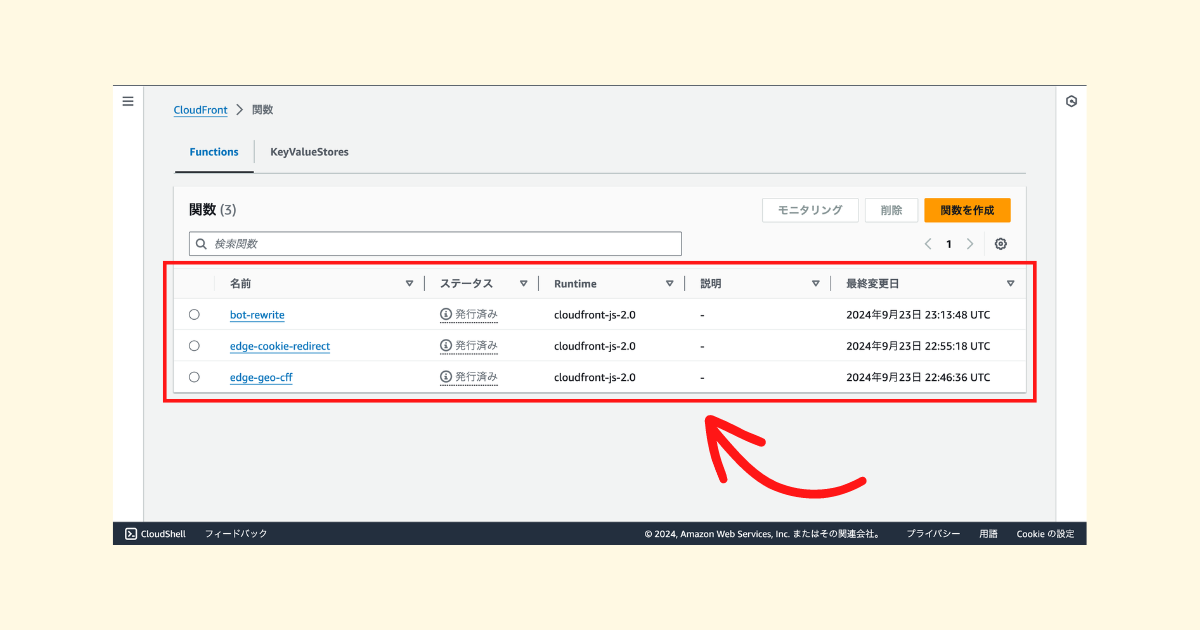The image size is (1200, 630).
Task: Open Cookie の設定 footer link
Action: [x=1045, y=534]
